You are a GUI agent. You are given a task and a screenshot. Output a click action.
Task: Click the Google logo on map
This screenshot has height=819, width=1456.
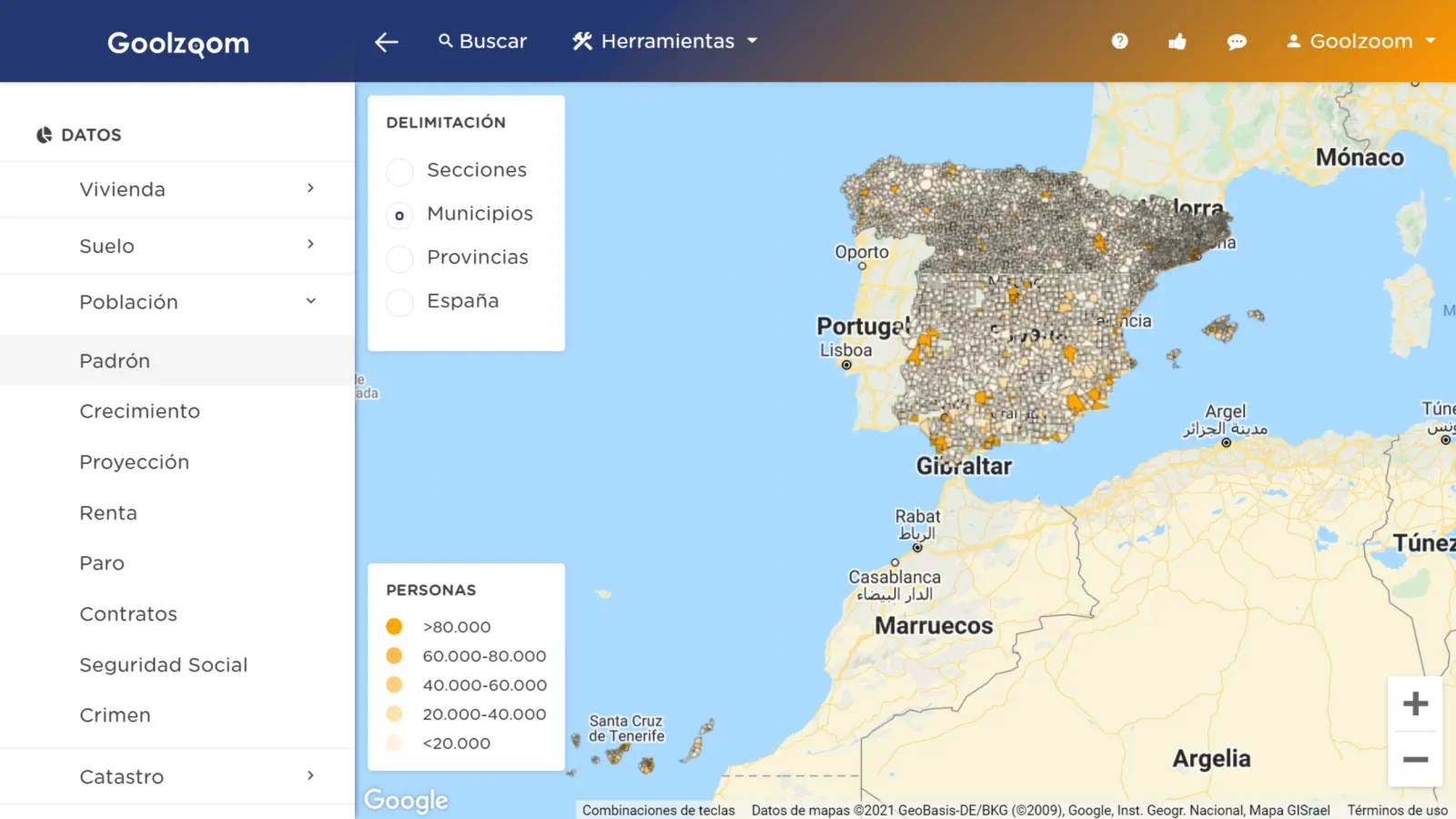[406, 800]
